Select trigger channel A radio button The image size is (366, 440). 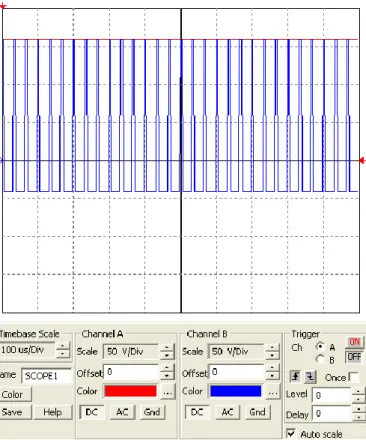tap(320, 347)
